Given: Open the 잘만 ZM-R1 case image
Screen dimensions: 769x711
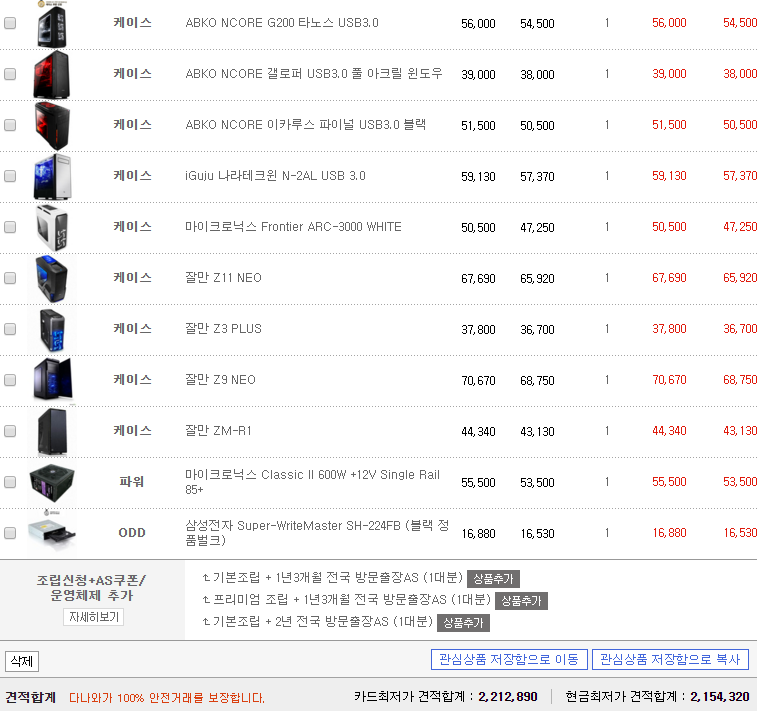Looking at the screenshot, I should [x=52, y=432].
